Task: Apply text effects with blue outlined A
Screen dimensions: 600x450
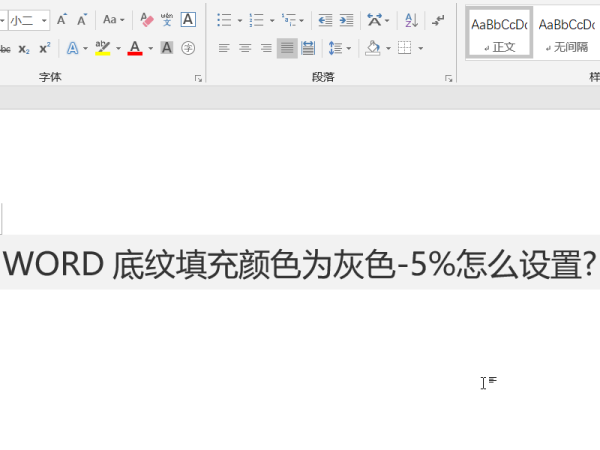Action: pos(72,49)
